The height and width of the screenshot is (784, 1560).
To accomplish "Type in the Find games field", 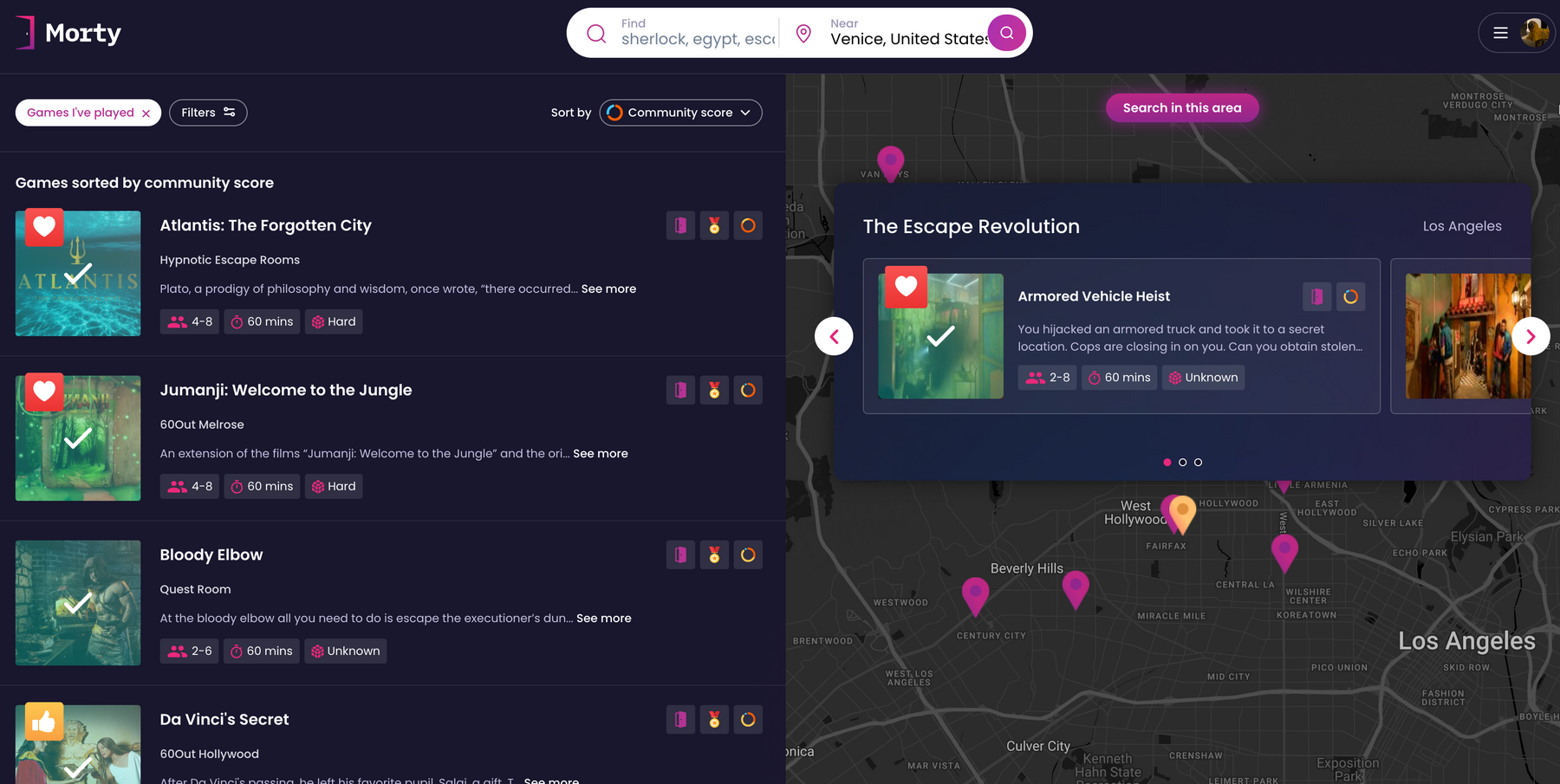I will point(698,33).
